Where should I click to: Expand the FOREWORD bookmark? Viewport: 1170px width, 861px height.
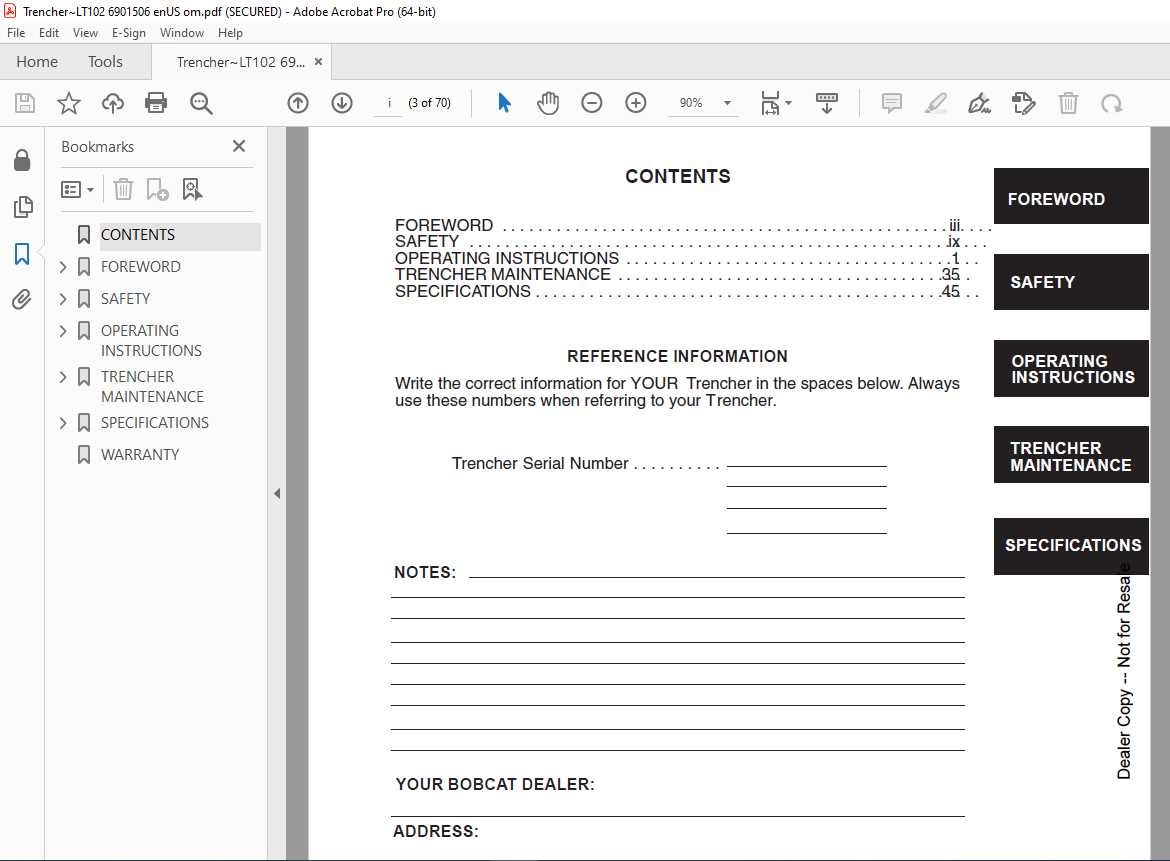(63, 267)
